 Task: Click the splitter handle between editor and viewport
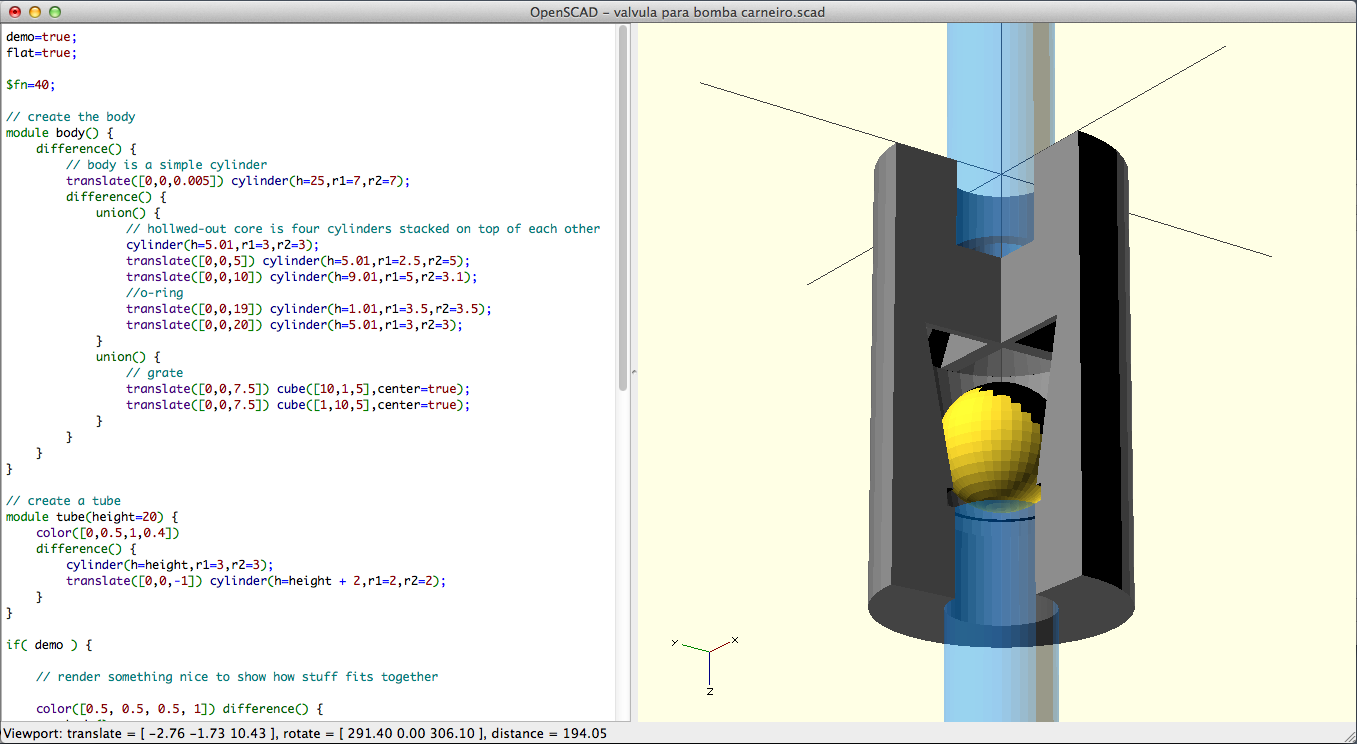[x=632, y=372]
